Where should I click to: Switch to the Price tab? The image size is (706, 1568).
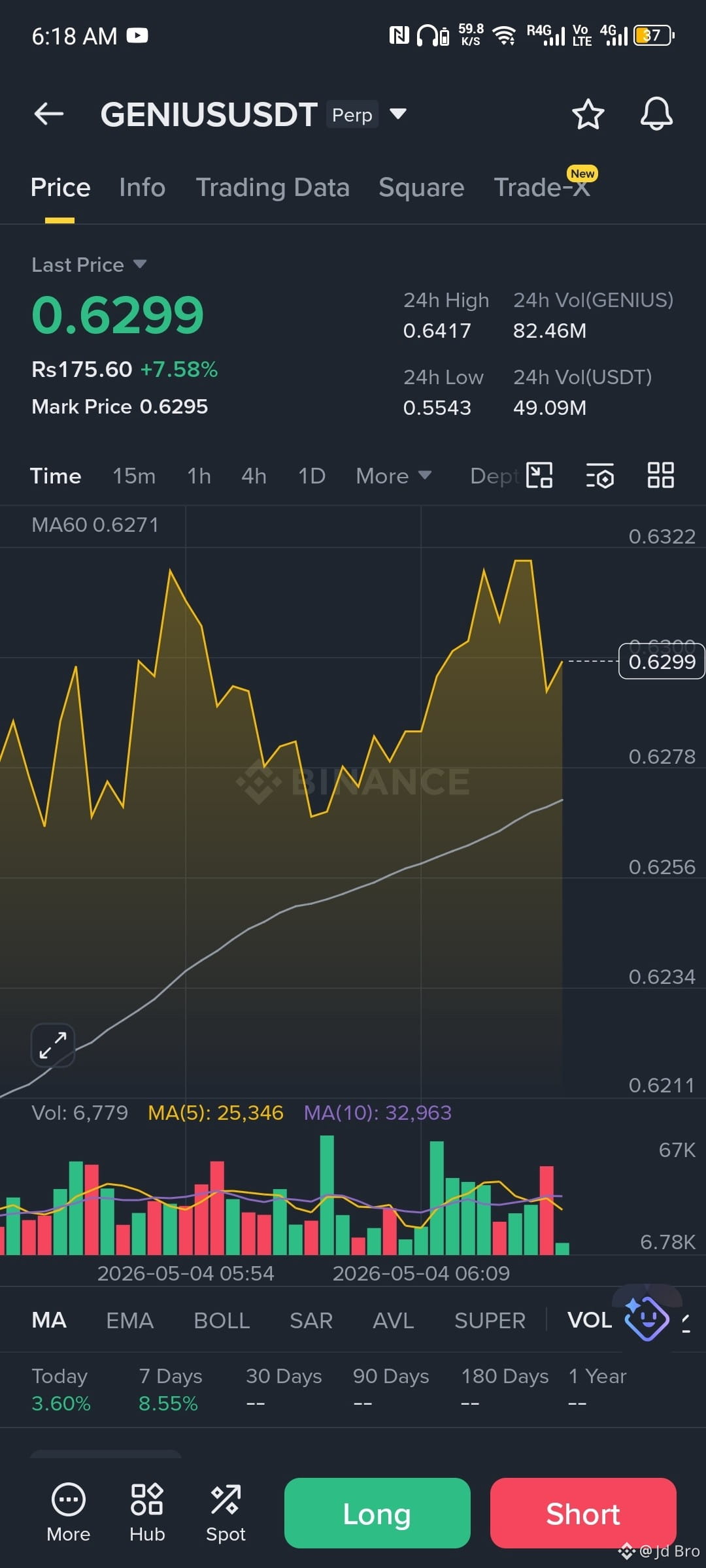tap(60, 188)
